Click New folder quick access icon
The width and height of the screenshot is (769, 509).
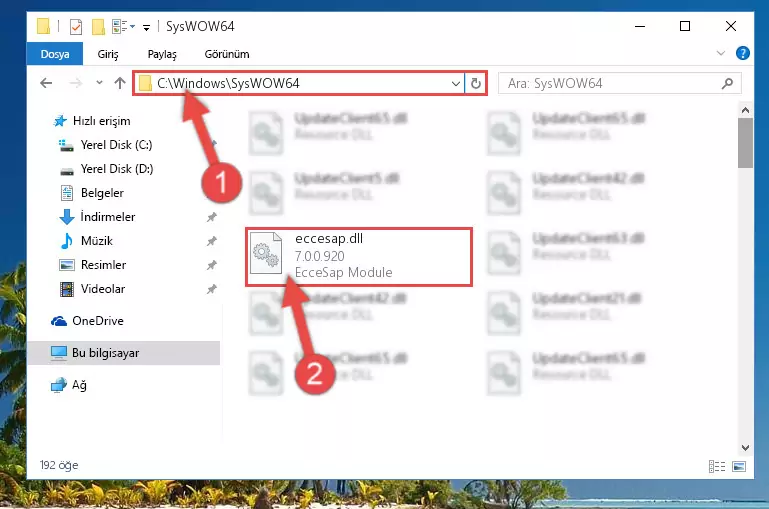click(98, 26)
